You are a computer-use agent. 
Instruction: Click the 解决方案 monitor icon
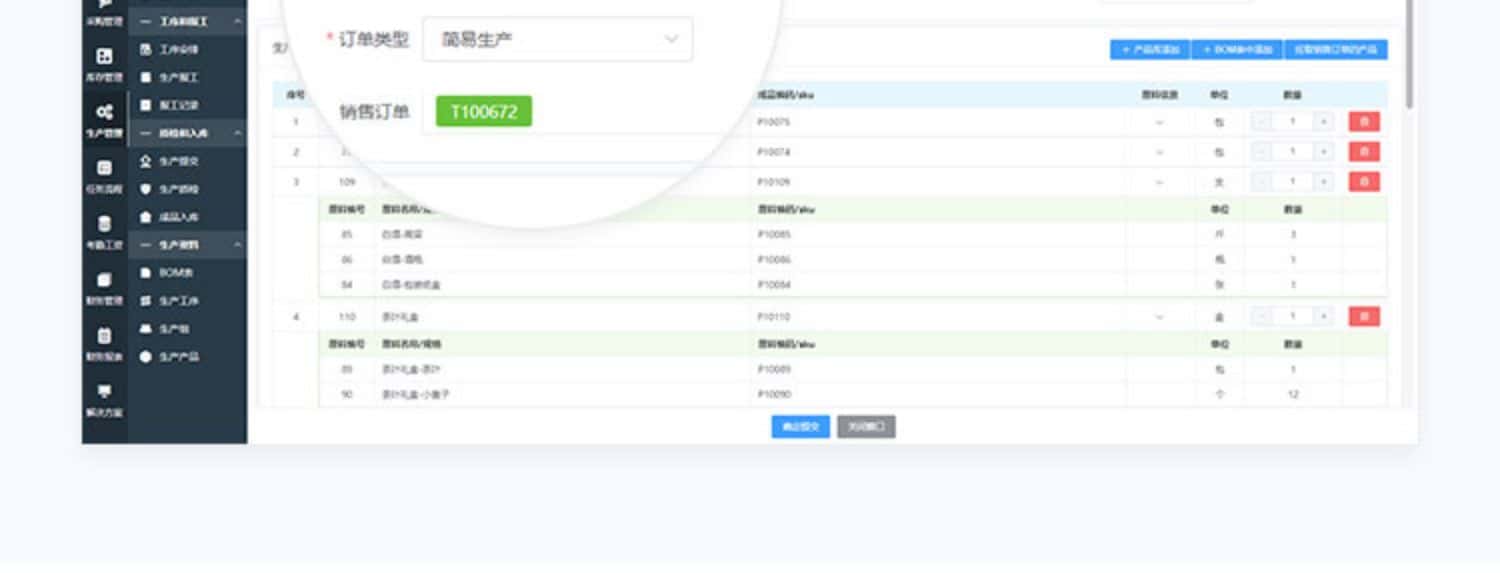(x=104, y=397)
